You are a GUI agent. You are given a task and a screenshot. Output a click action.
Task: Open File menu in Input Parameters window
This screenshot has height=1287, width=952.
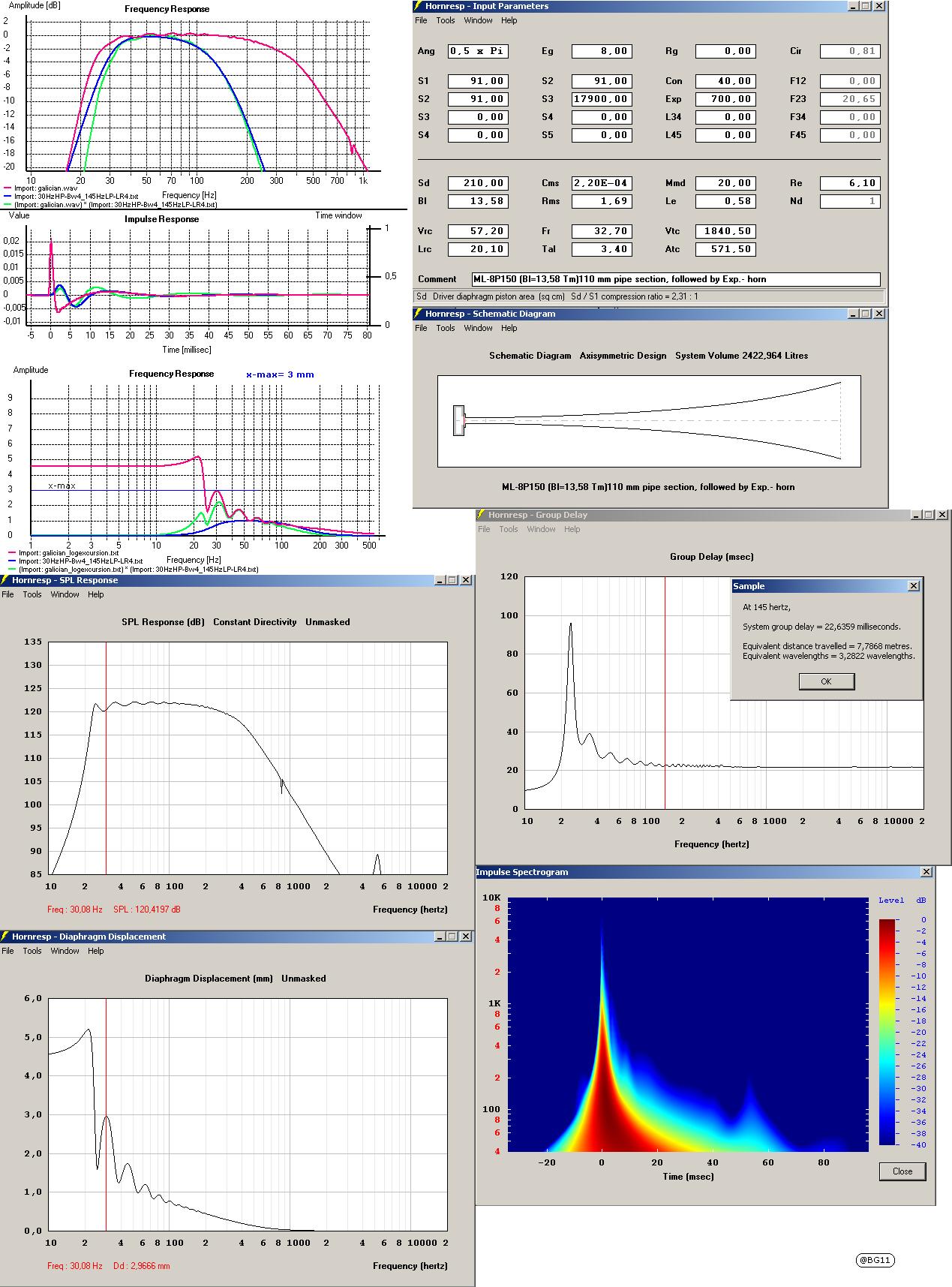421,20
